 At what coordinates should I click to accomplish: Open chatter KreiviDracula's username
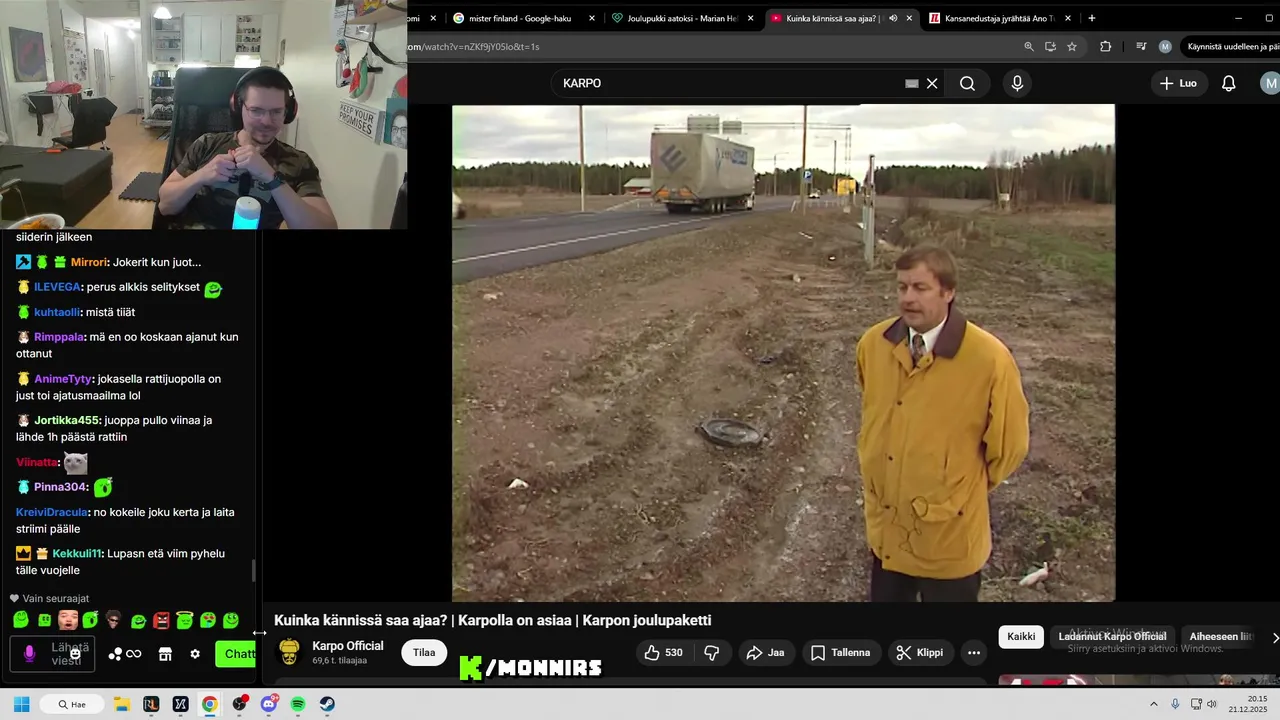tap(52, 512)
